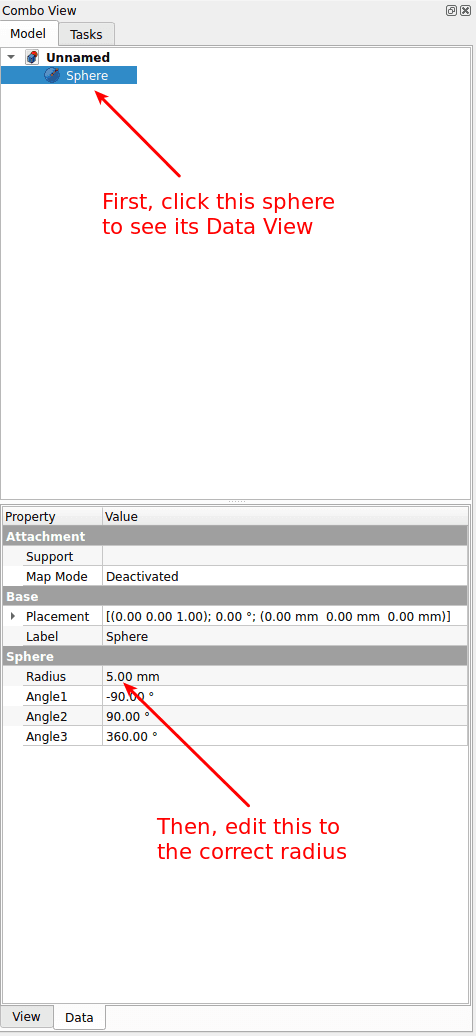Collapse the Unnamed document tree

pos(11,57)
